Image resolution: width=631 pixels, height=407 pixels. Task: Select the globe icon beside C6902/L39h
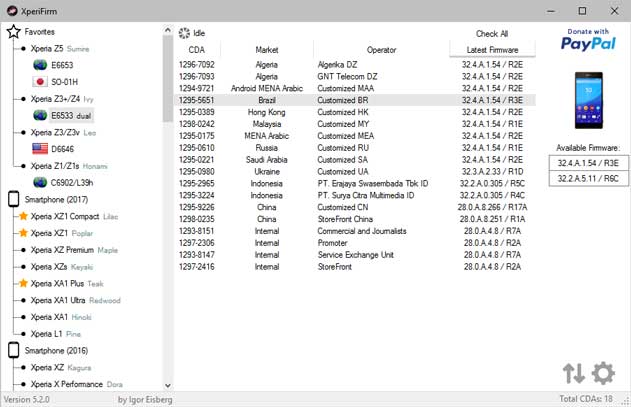pyautogui.click(x=40, y=182)
